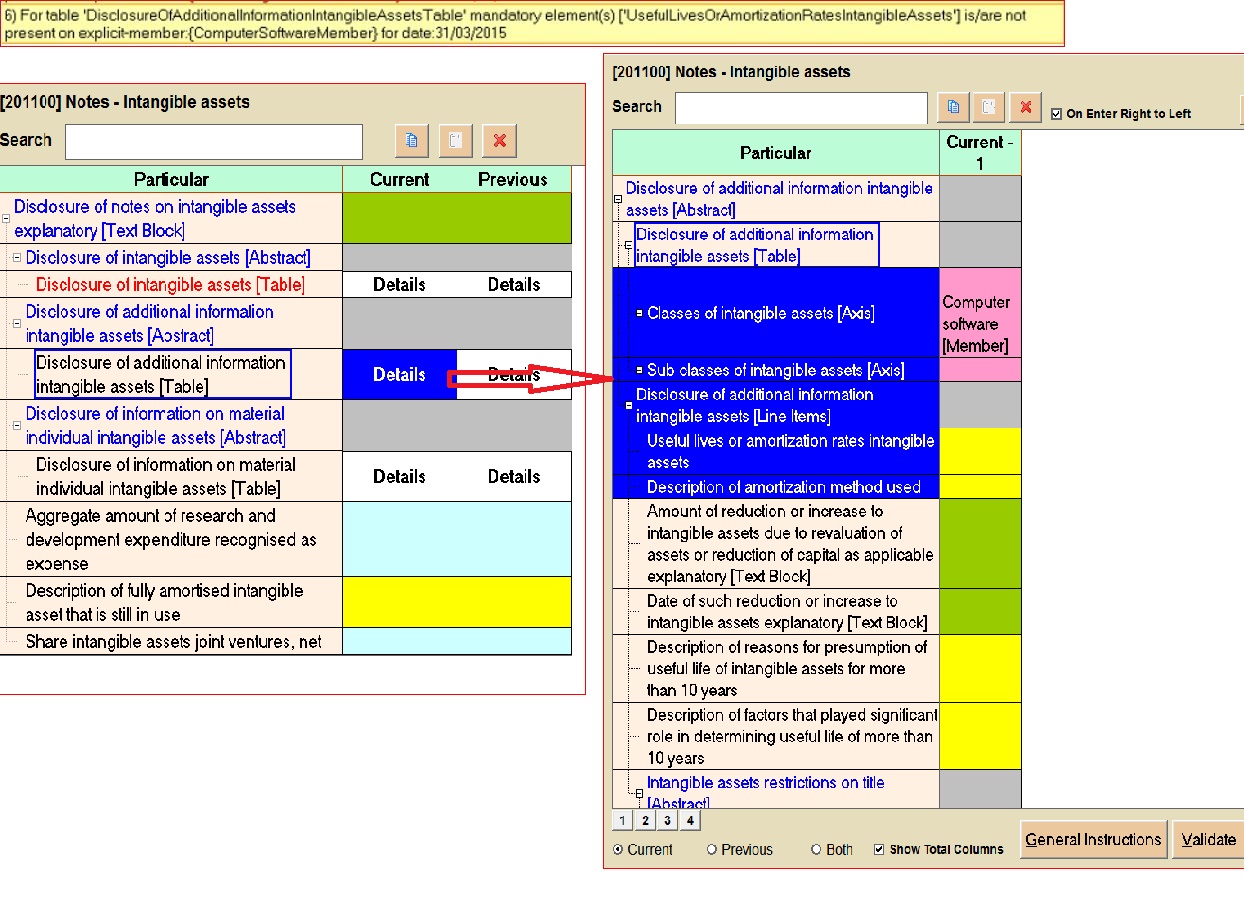Click the paste icon in the right panel
Screen dimensions: 1244x902
988,108
